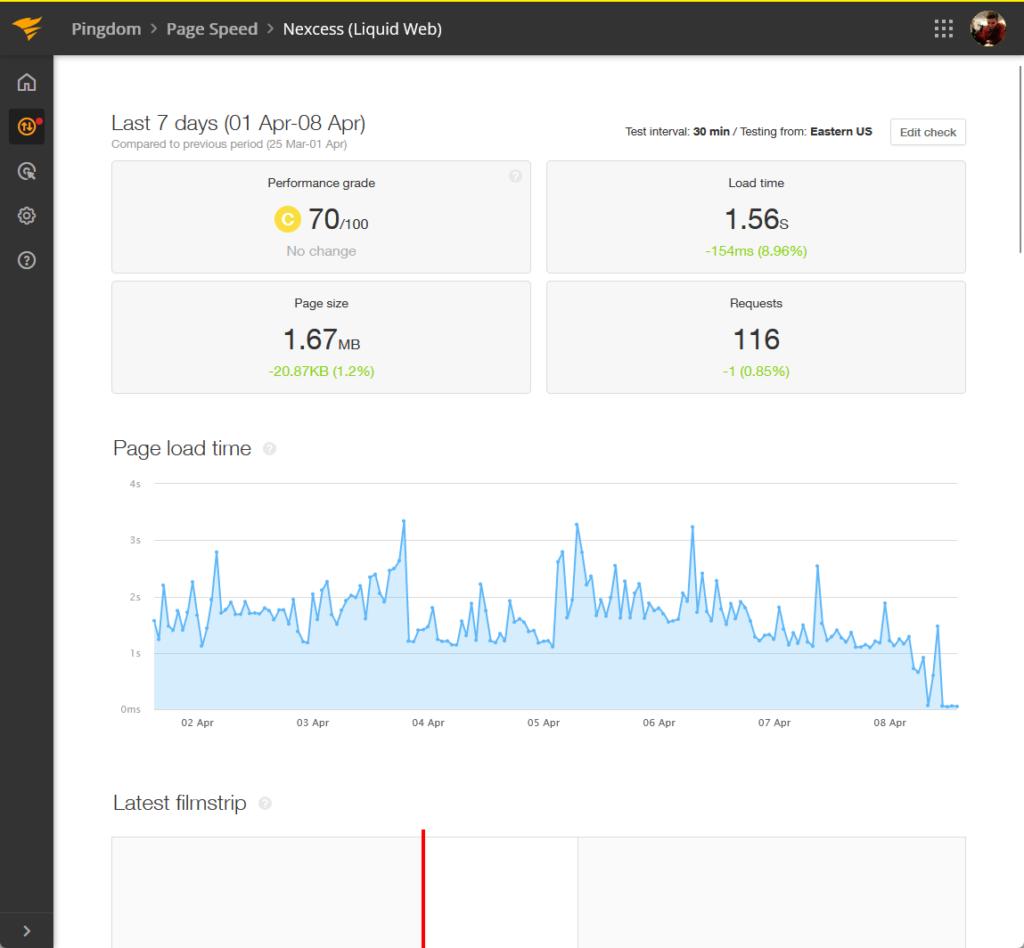Open the apps grid icon

(943, 29)
